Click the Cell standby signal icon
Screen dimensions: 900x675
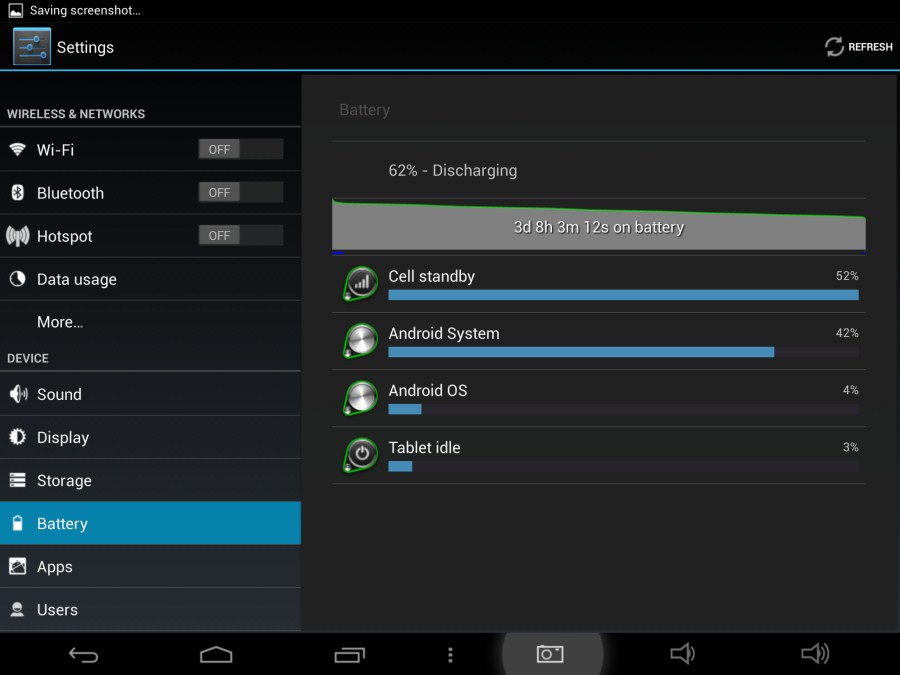(x=361, y=284)
